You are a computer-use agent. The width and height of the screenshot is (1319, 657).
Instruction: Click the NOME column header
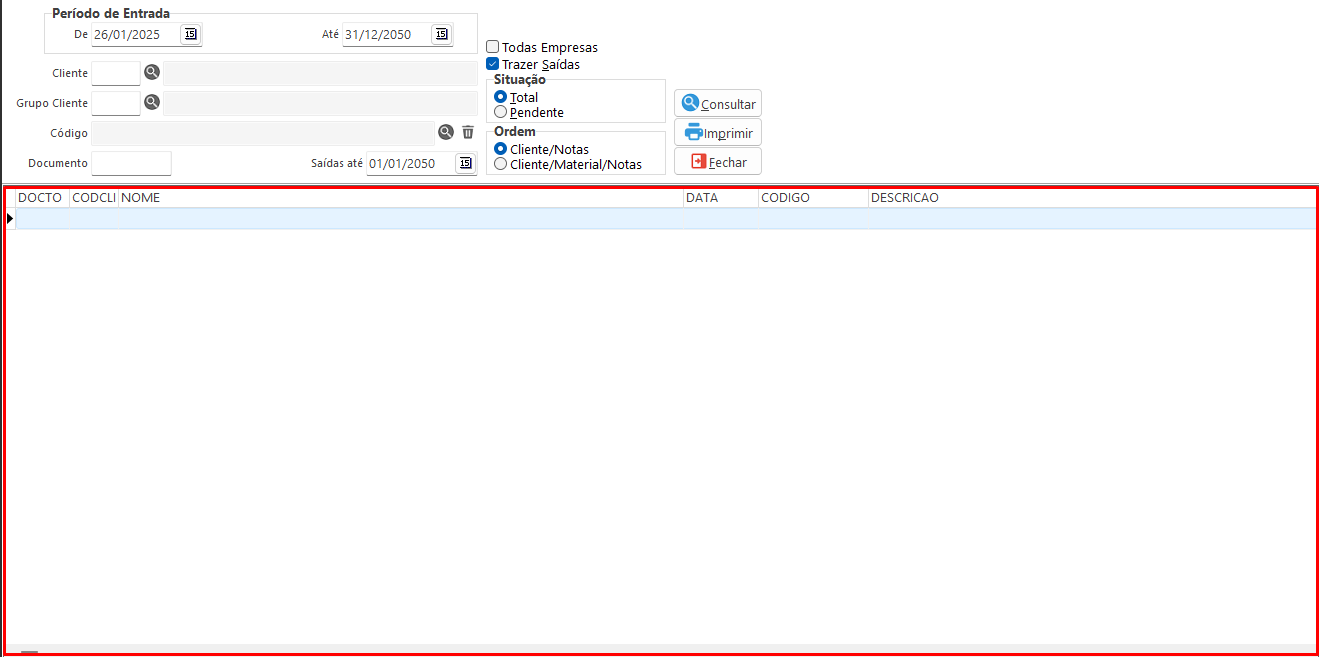coord(400,198)
